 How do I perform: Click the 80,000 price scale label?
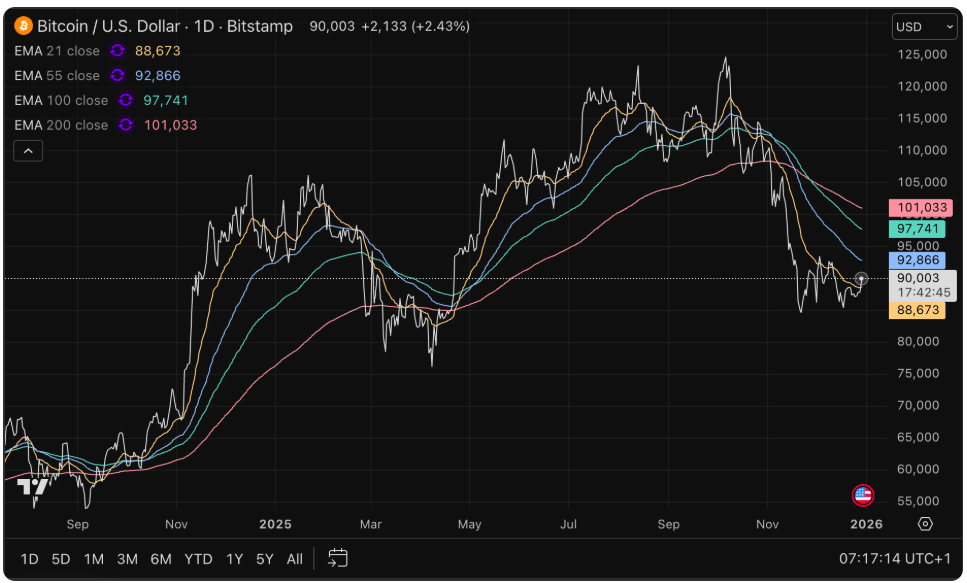tap(918, 341)
